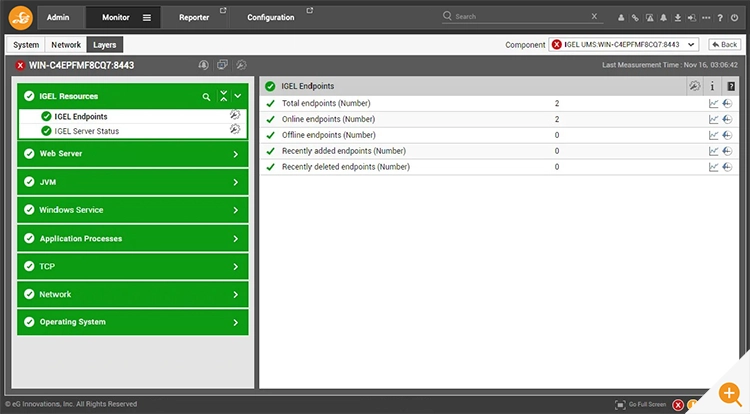This screenshot has height=414, width=750.
Task: Click the link chain icon in top bar
Action: [x=635, y=18]
